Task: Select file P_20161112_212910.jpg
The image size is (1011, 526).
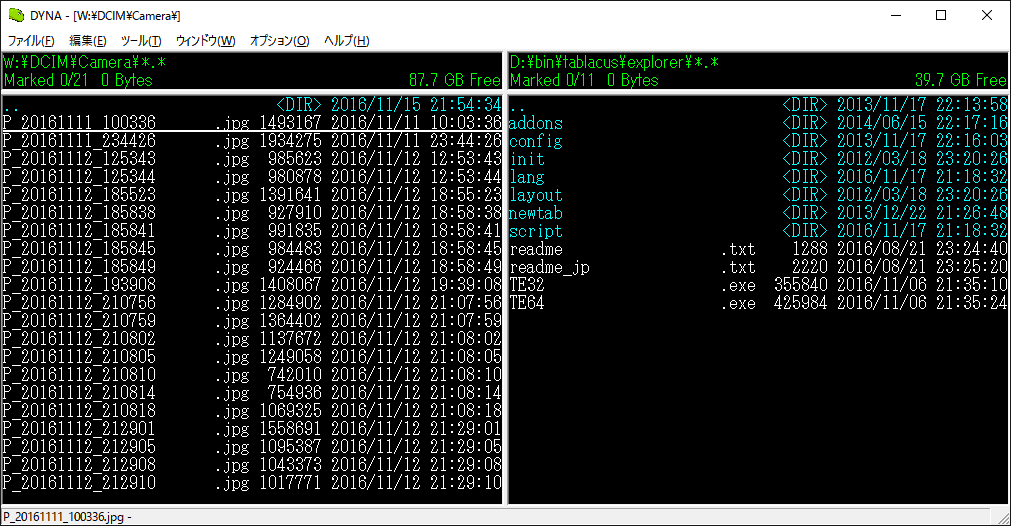Action: pos(252,483)
